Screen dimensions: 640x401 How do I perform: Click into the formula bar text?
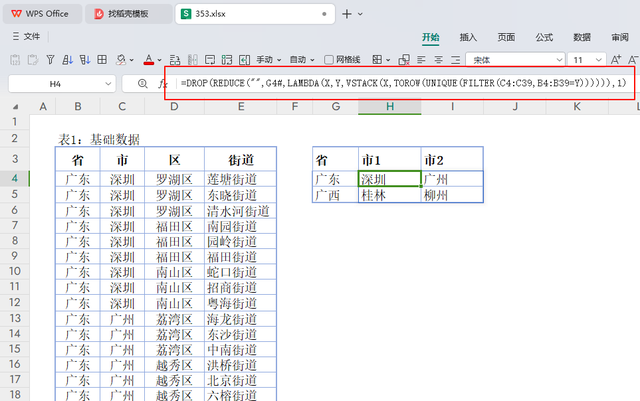click(x=403, y=83)
